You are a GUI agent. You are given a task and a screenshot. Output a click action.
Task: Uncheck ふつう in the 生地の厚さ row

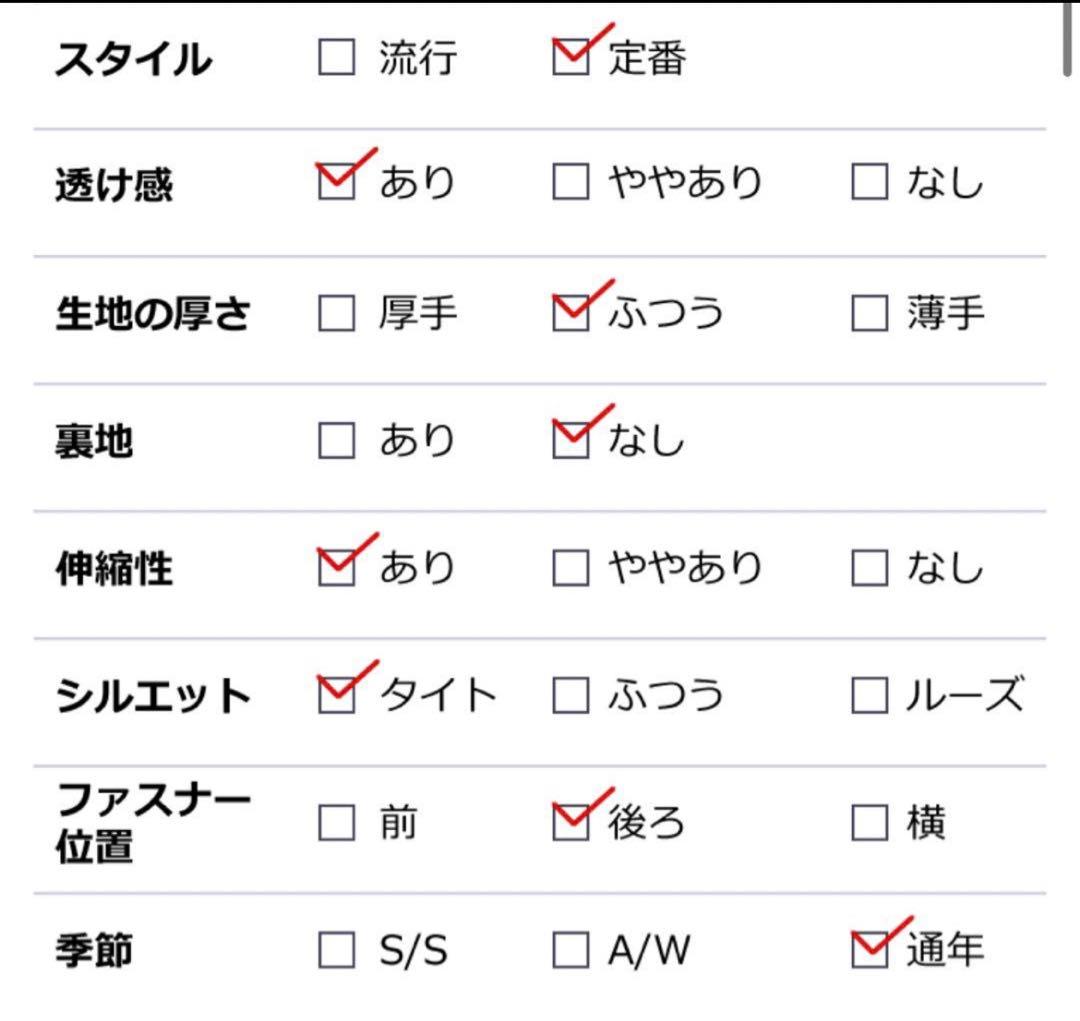click(571, 313)
